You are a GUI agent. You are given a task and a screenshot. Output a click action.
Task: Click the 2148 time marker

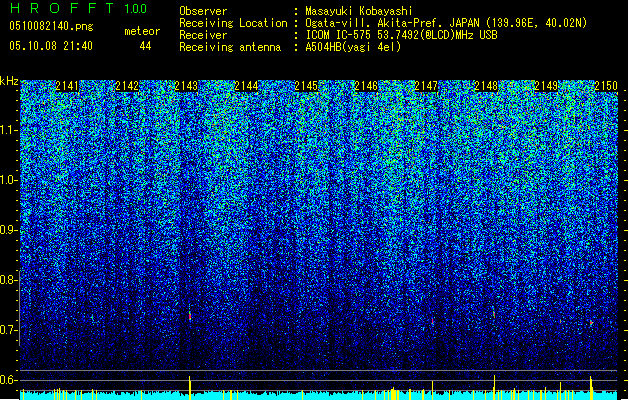(486, 86)
